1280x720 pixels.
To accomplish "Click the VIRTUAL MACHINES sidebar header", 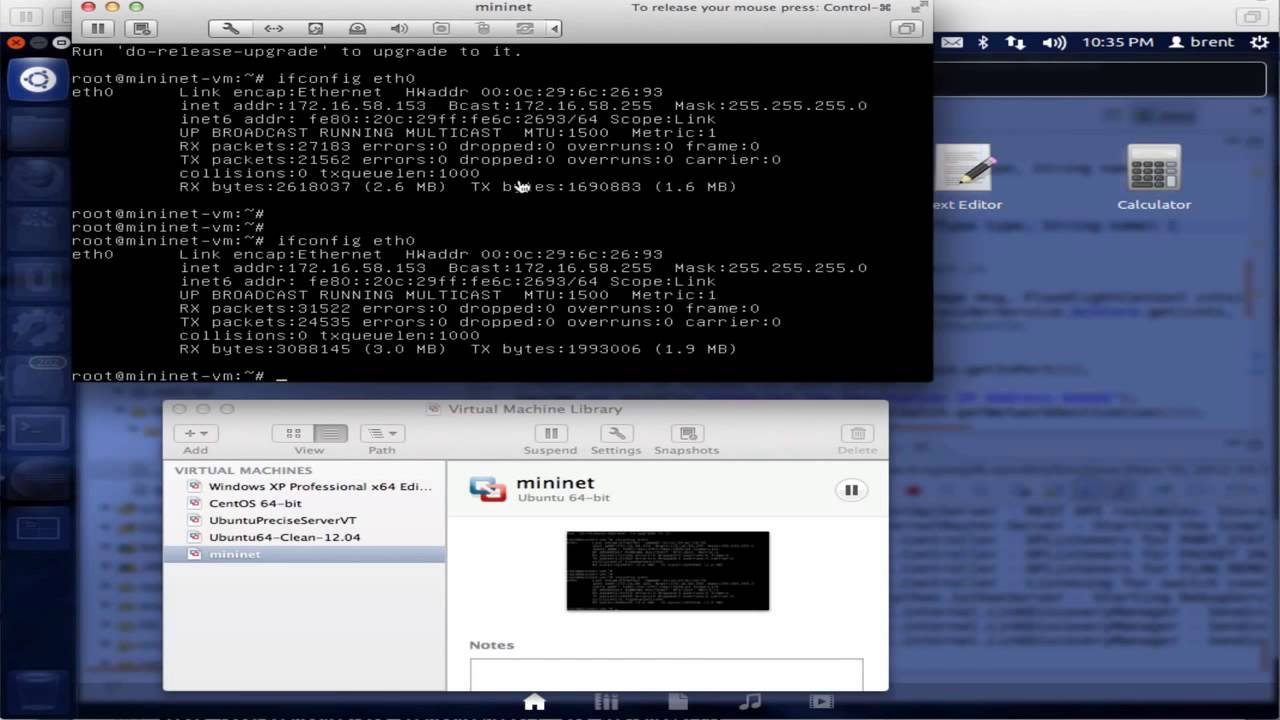I will coord(243,470).
